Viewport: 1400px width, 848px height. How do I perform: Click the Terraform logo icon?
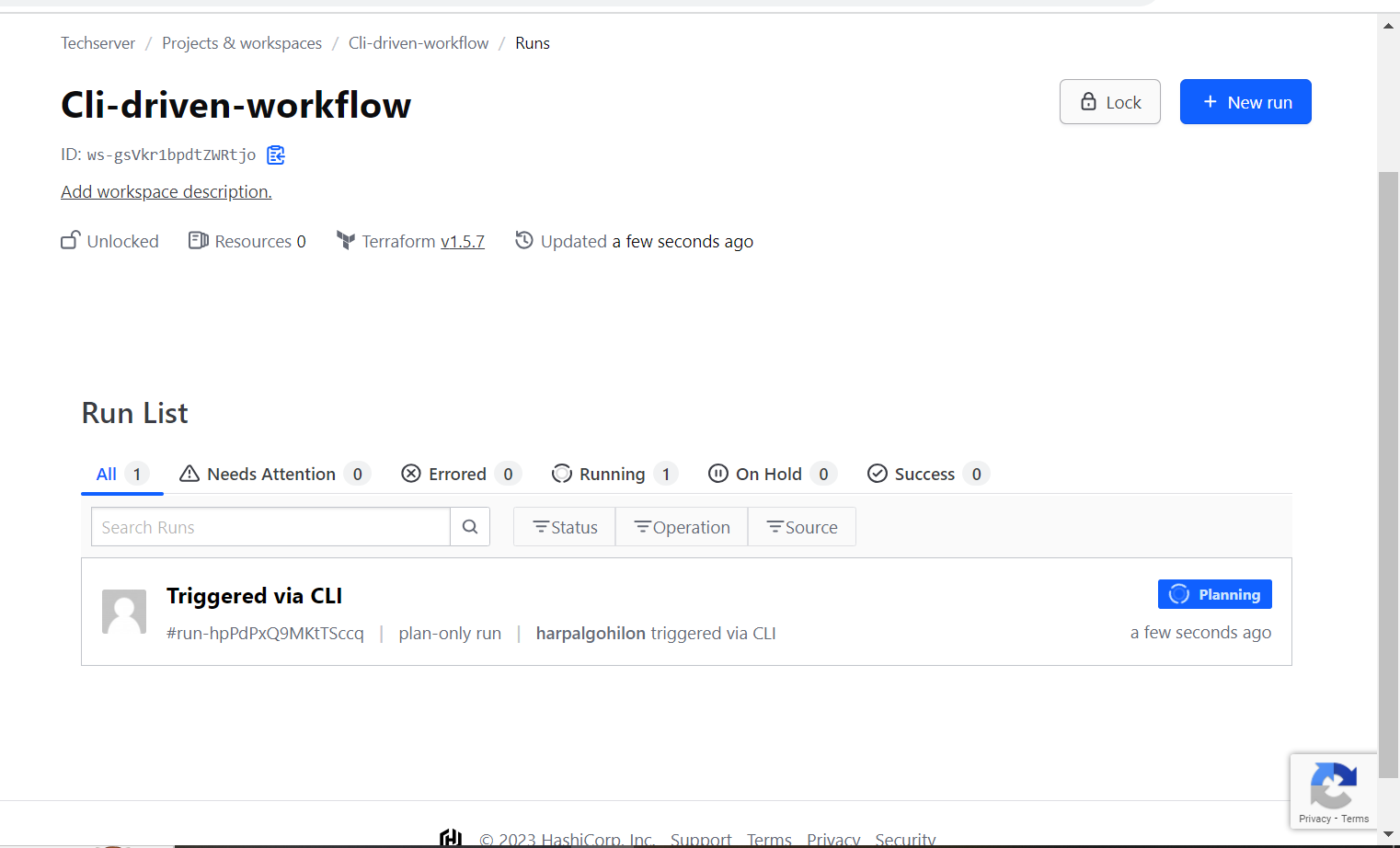pos(346,241)
